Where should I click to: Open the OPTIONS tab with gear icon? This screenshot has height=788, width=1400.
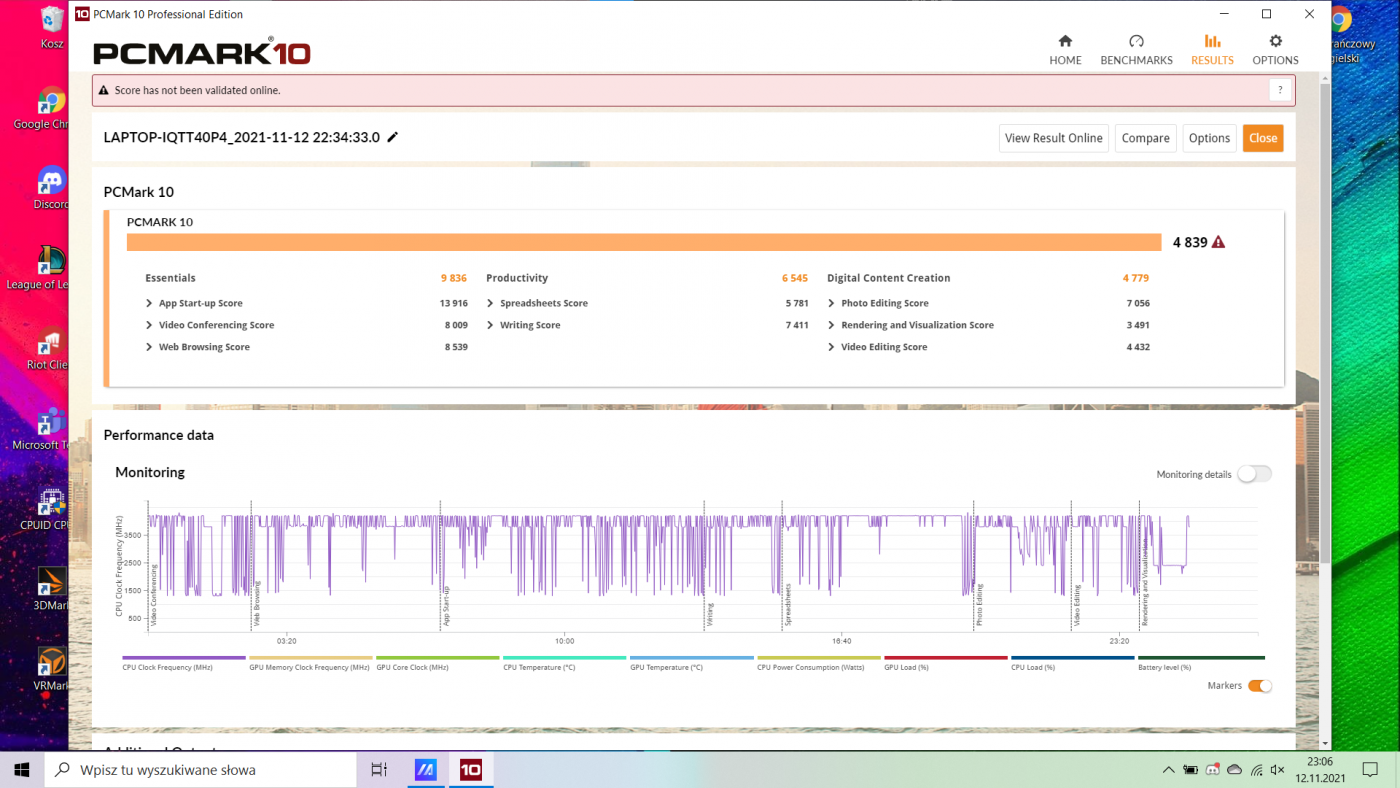(x=1275, y=49)
